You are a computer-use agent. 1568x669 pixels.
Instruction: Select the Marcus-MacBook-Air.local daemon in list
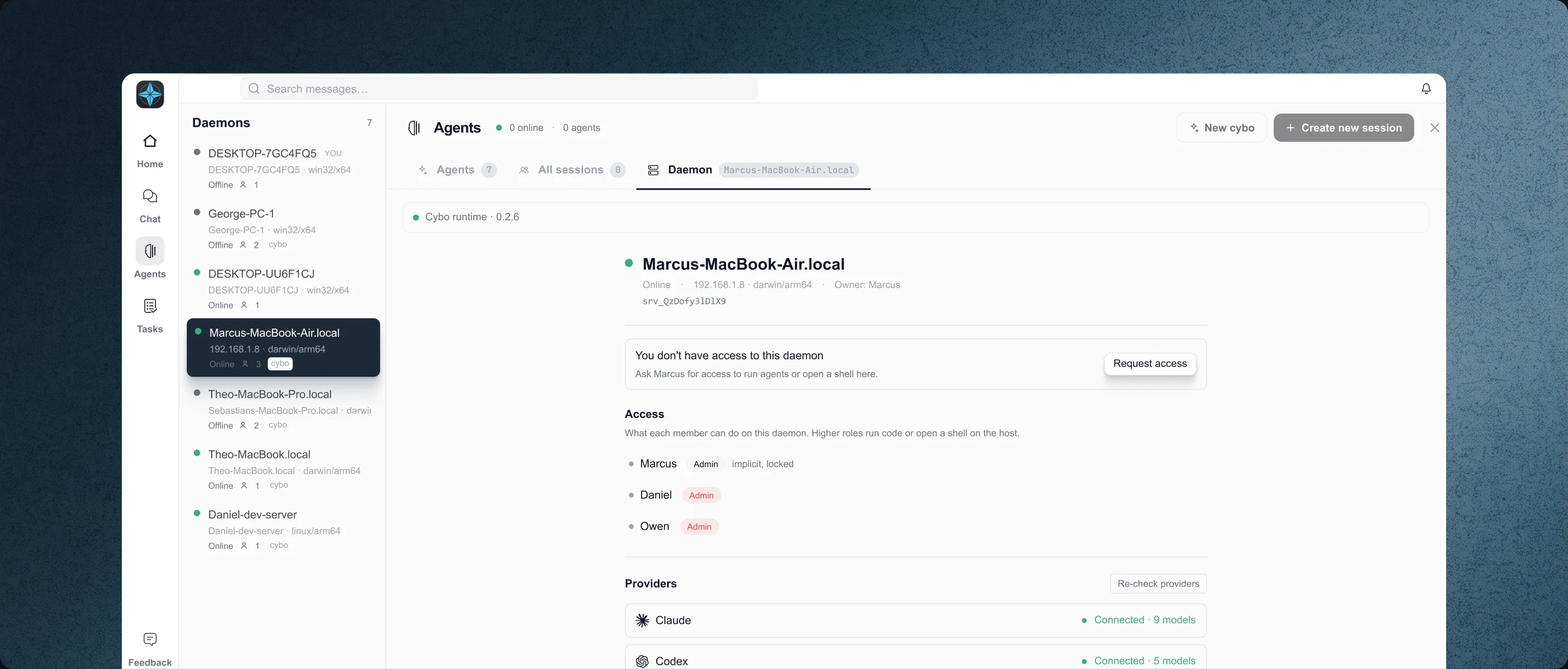coord(283,347)
